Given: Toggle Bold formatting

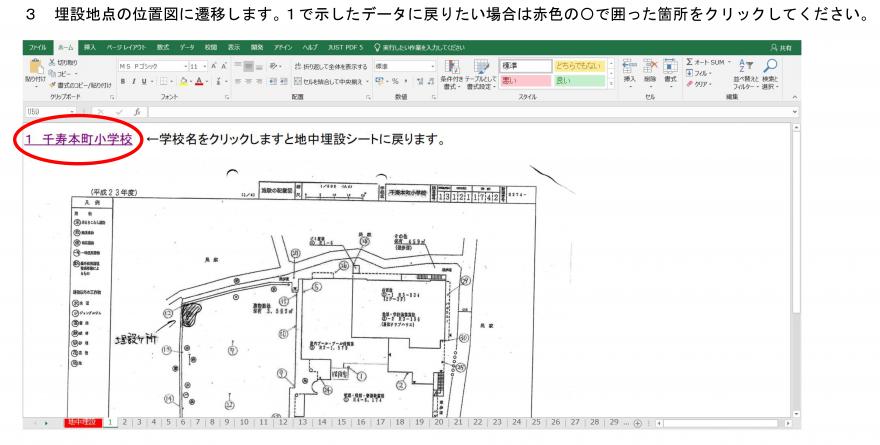Looking at the screenshot, I should [123, 80].
